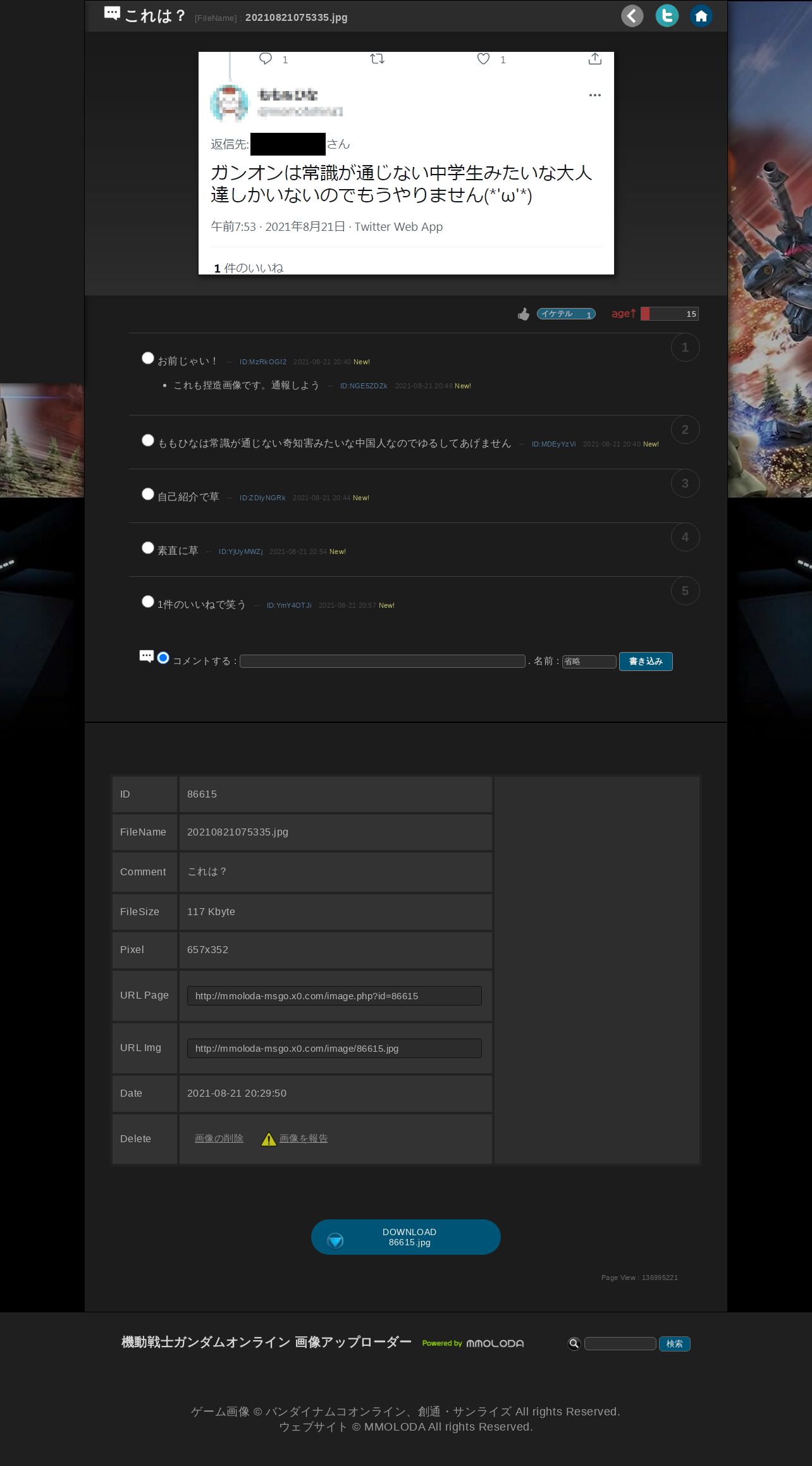Focus the footer search input field
Image resolution: width=812 pixels, height=1466 pixels.
(x=620, y=1344)
